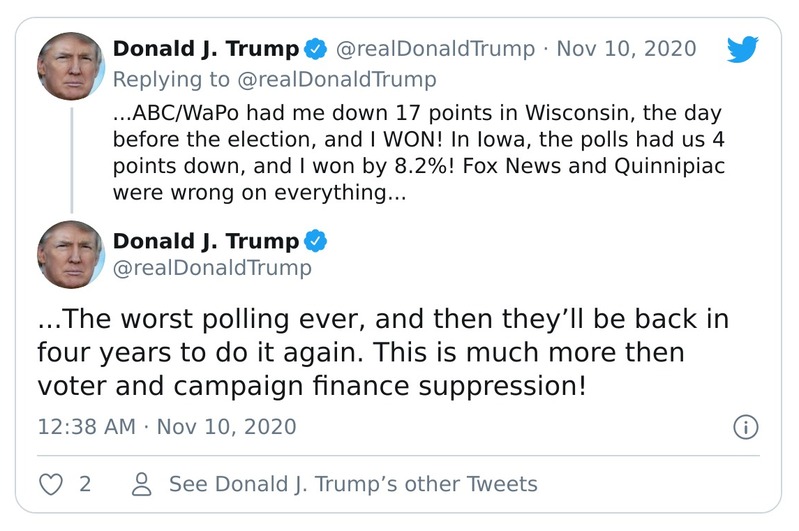This screenshot has width=799, height=531.
Task: Open the circled info icon
Action: click(x=746, y=427)
